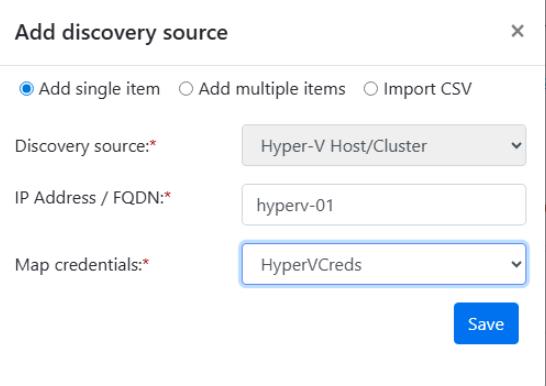The height and width of the screenshot is (386, 546).
Task: Open the Discovery source dropdown
Action: point(384,145)
